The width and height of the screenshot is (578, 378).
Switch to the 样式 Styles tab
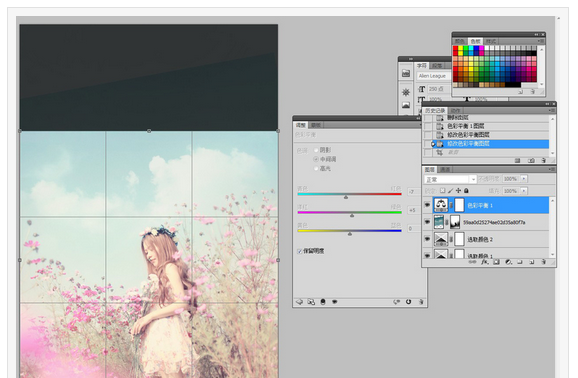[491, 41]
